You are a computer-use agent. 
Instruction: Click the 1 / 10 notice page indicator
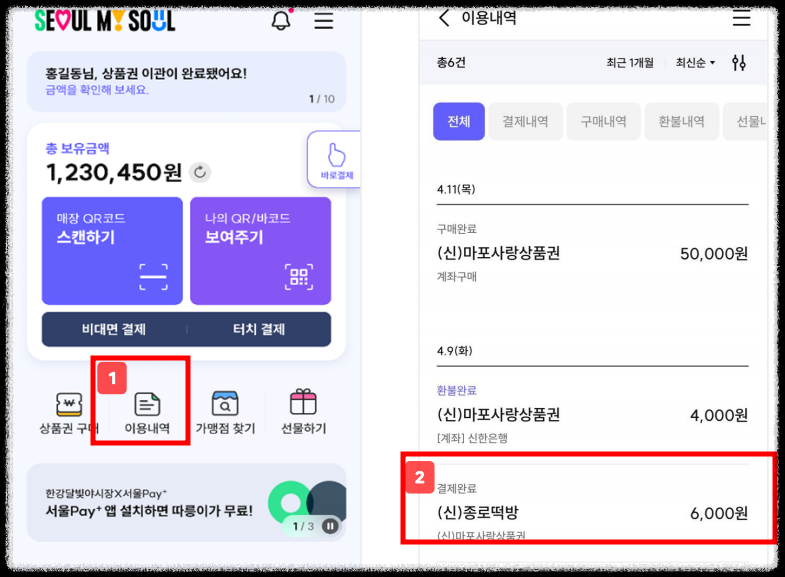coord(322,99)
